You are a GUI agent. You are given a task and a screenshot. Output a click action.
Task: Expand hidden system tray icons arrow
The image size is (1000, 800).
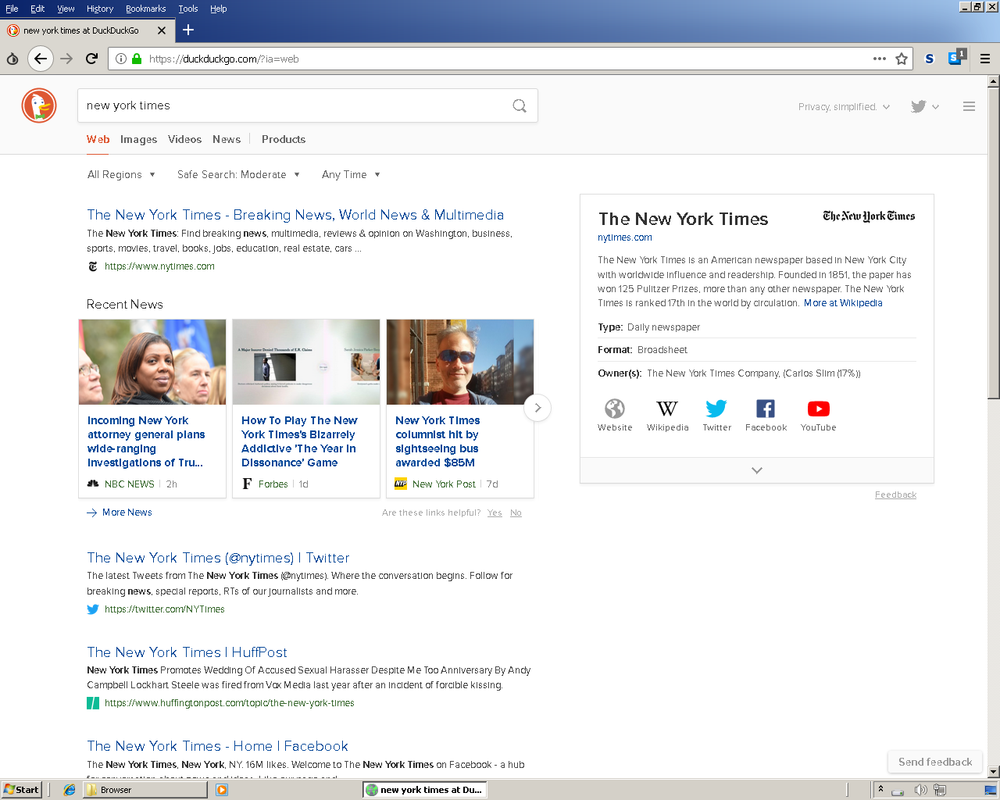(x=881, y=789)
